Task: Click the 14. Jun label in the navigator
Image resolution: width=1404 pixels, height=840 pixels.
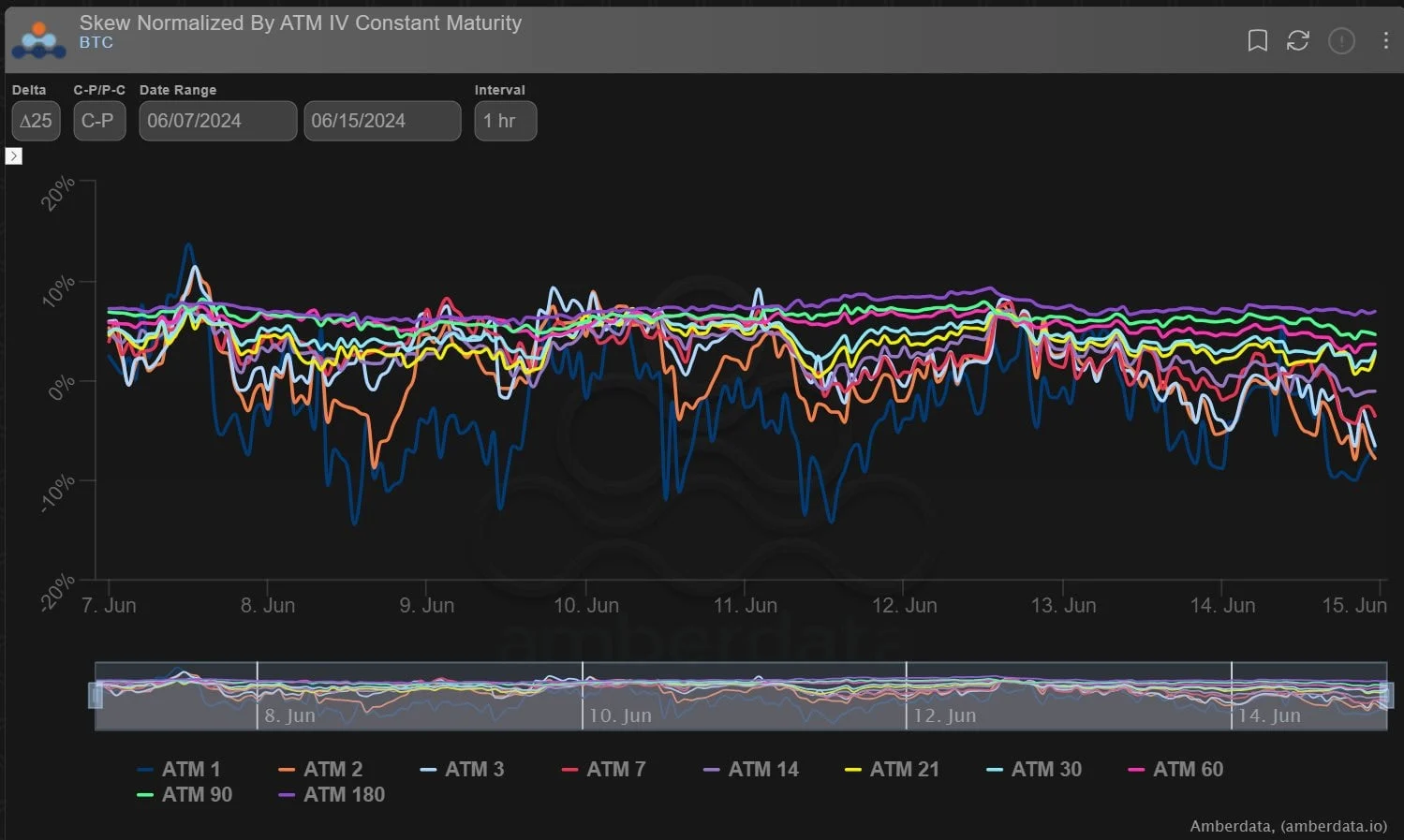Action: [x=1269, y=716]
